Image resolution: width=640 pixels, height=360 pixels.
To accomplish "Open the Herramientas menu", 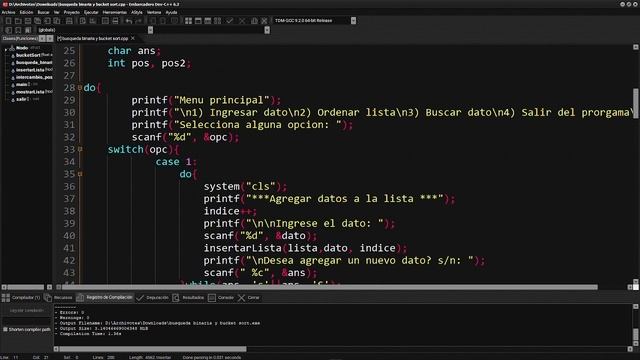I will [115, 12].
